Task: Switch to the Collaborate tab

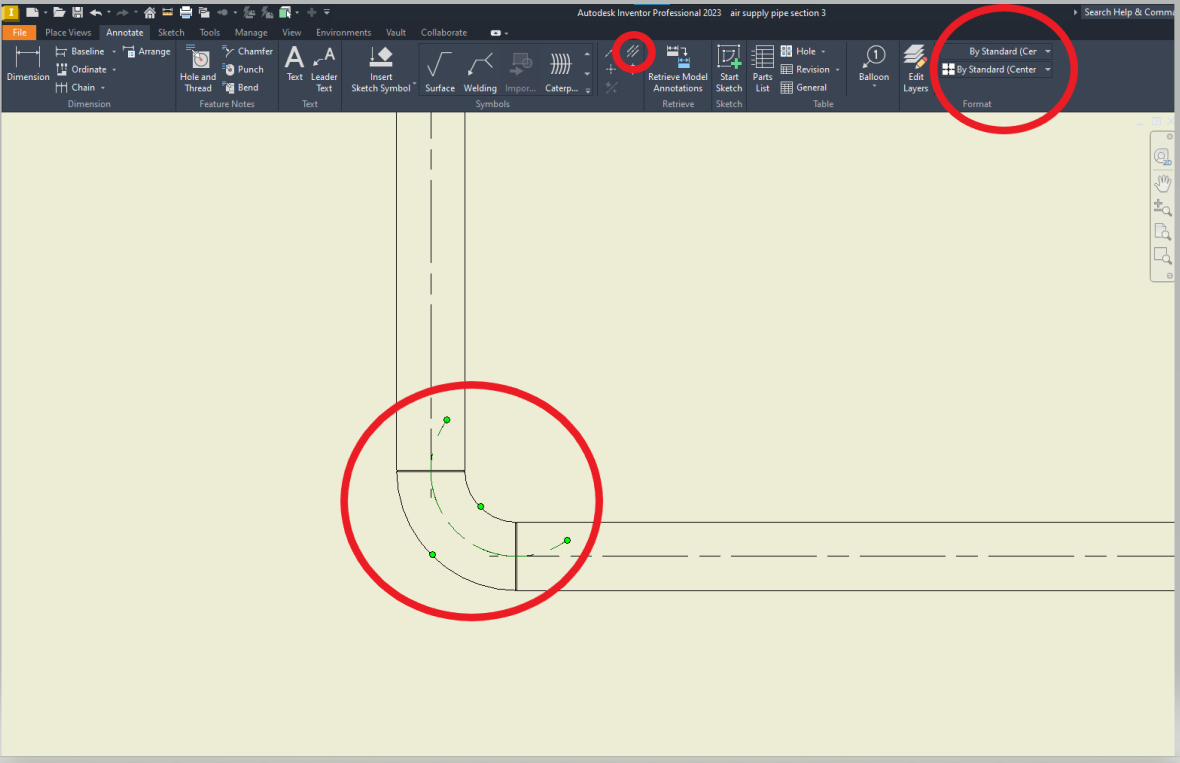Action: pos(443,32)
